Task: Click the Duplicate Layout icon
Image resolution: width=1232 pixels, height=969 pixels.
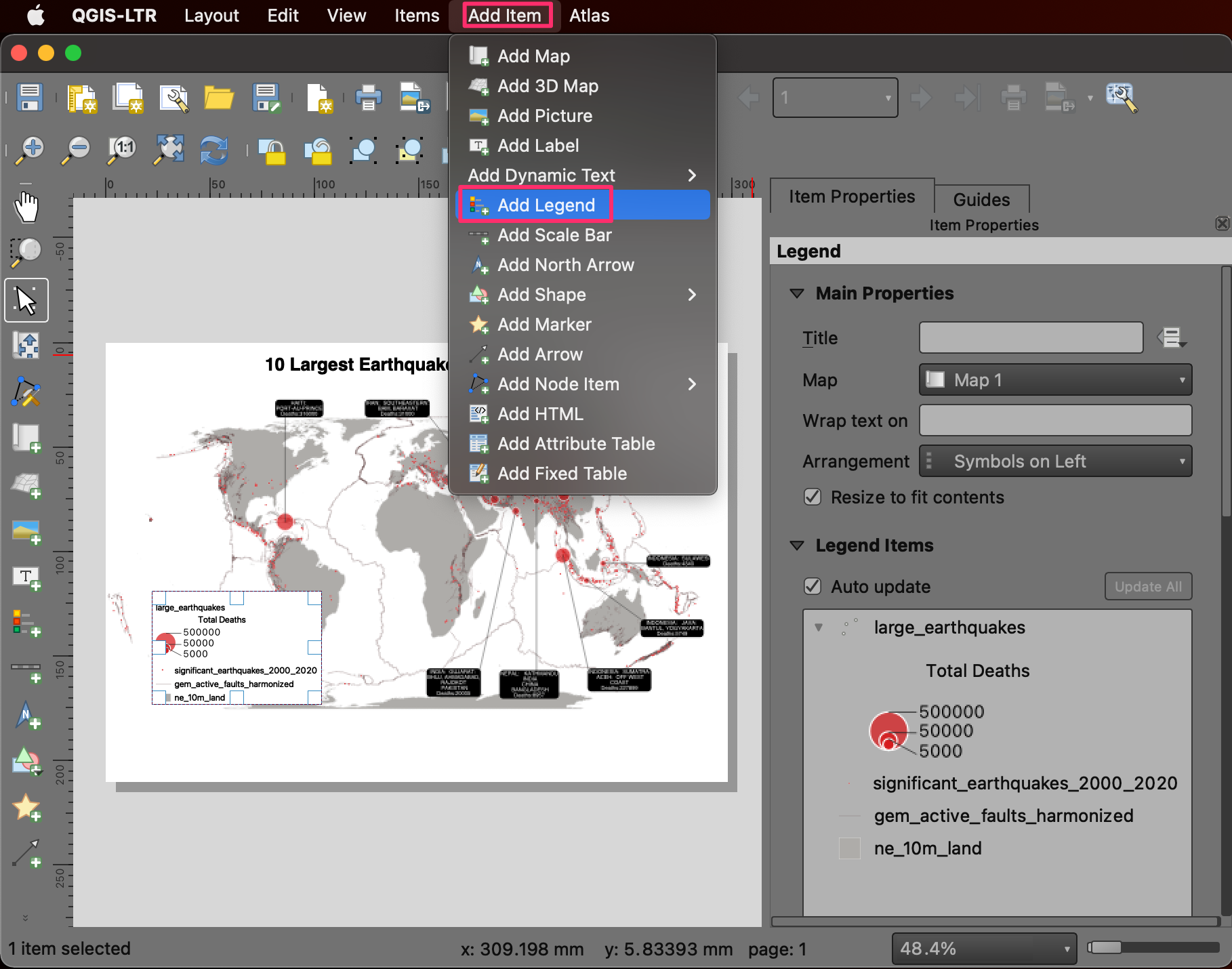Action: (x=128, y=98)
